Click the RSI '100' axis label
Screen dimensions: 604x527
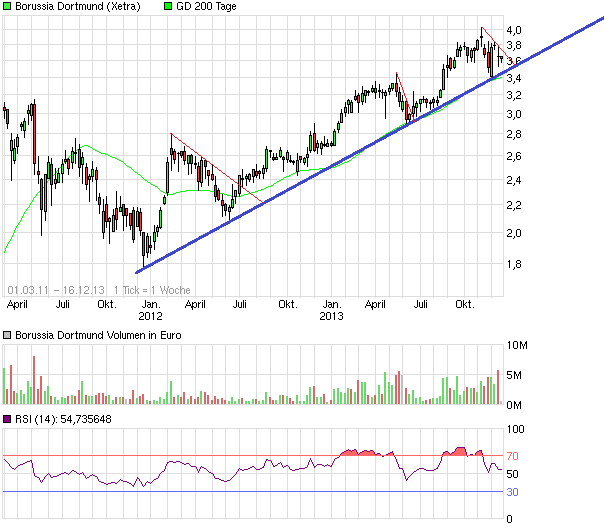515,429
